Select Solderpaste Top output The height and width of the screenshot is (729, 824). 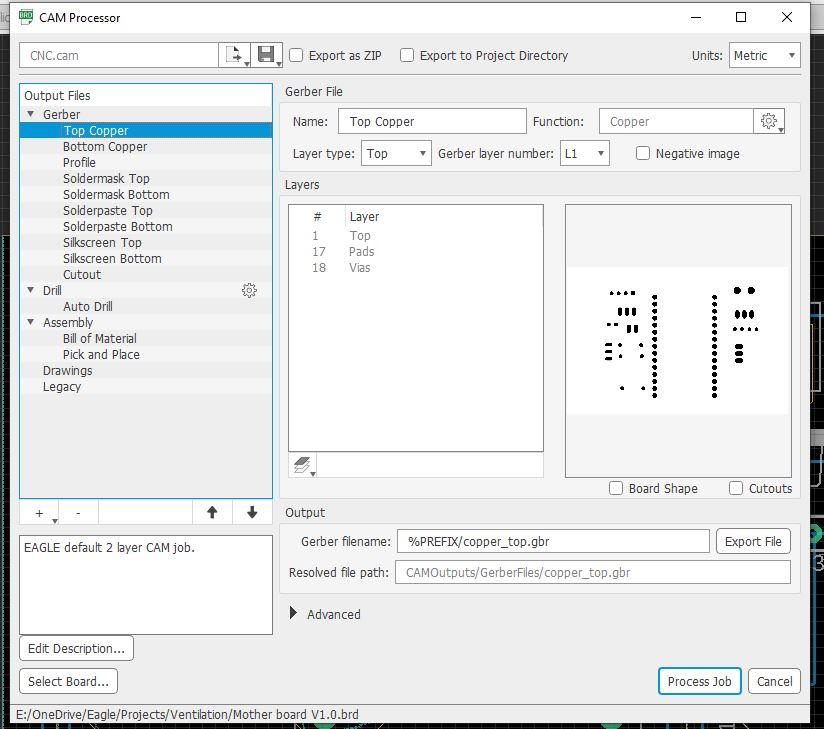click(x=146, y=211)
